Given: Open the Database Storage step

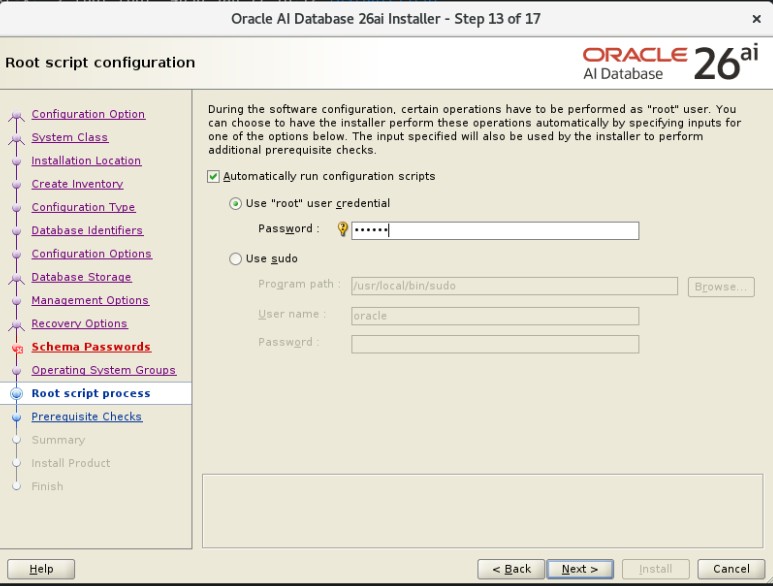Looking at the screenshot, I should 81,277.
